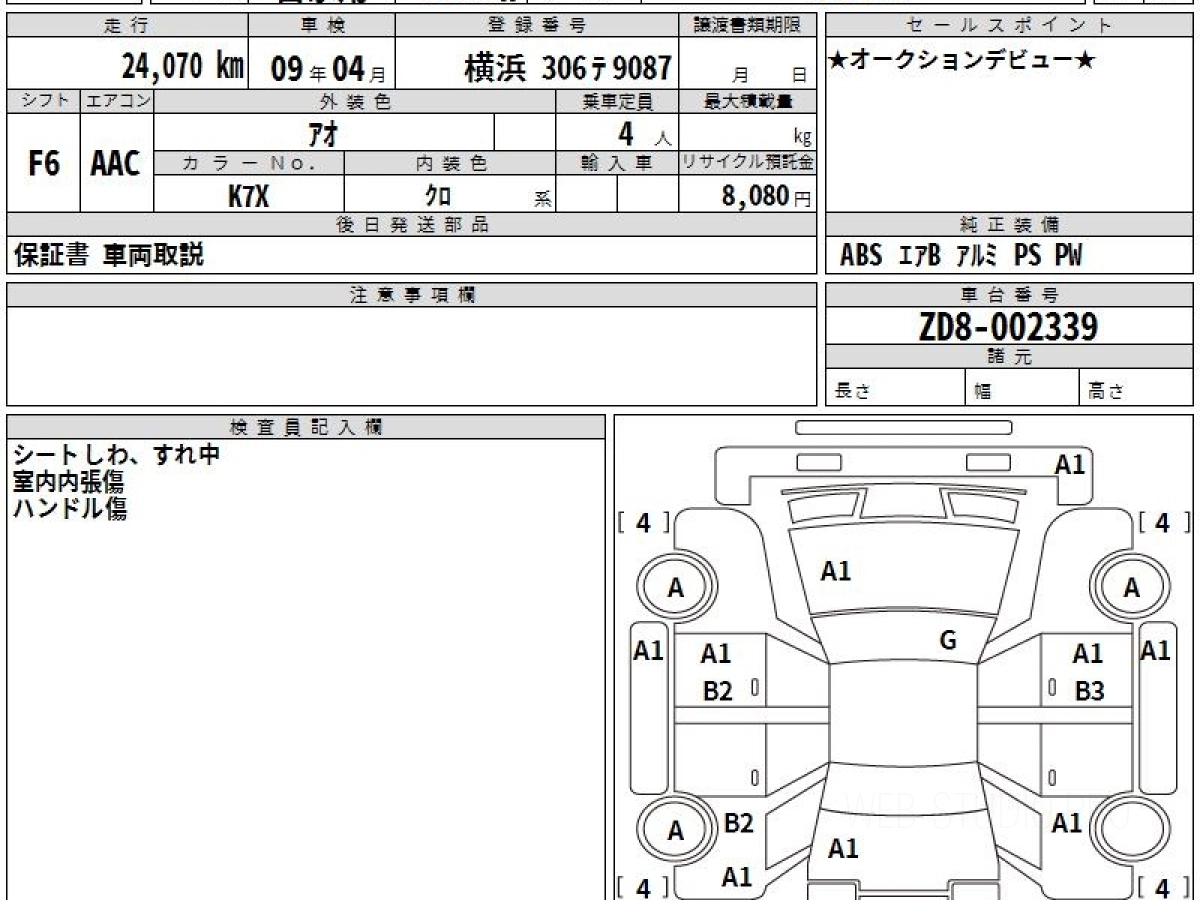Click the ★オークションデビュー★ sales point text
1200x900 pixels.
pyautogui.click(x=962, y=61)
